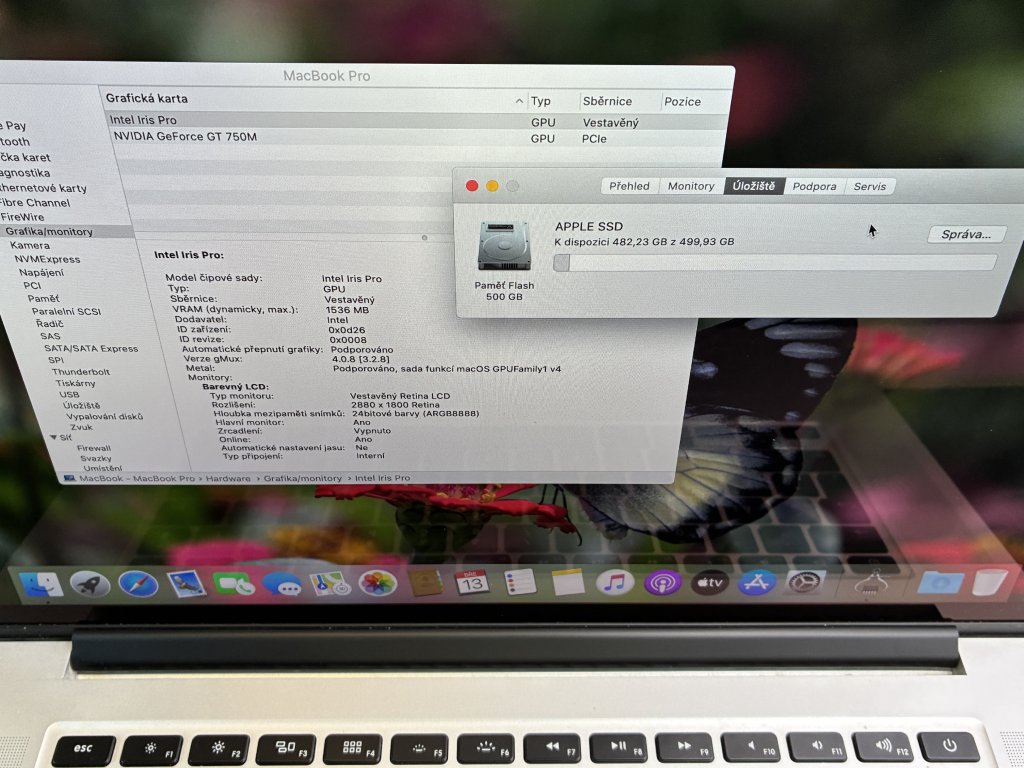1024x768 pixels.
Task: Open Messages app in Dock
Action: coord(281,584)
